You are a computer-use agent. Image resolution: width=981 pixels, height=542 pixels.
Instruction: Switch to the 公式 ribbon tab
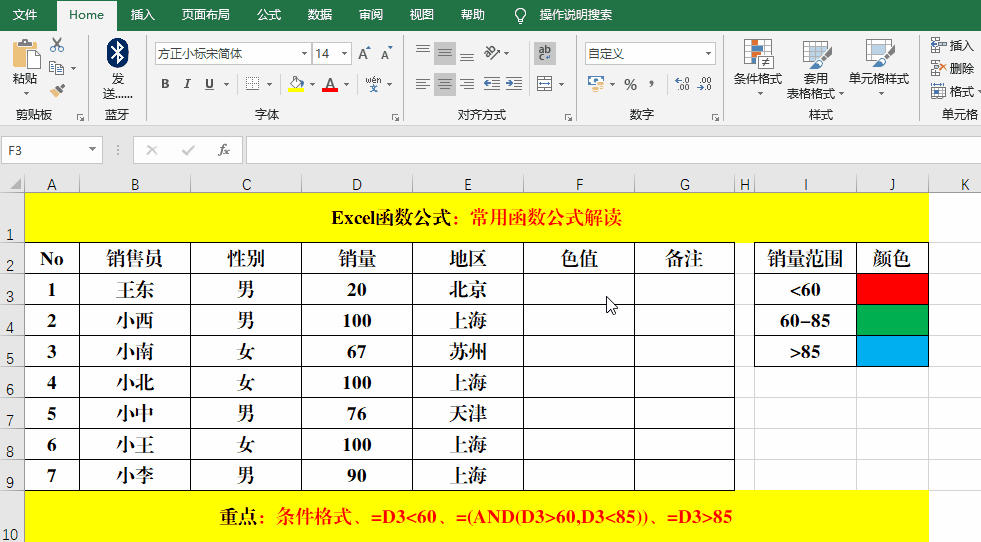click(x=268, y=15)
